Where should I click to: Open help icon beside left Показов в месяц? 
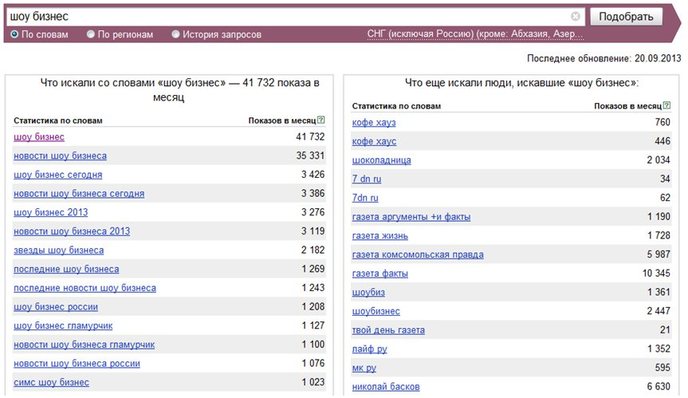click(x=321, y=120)
